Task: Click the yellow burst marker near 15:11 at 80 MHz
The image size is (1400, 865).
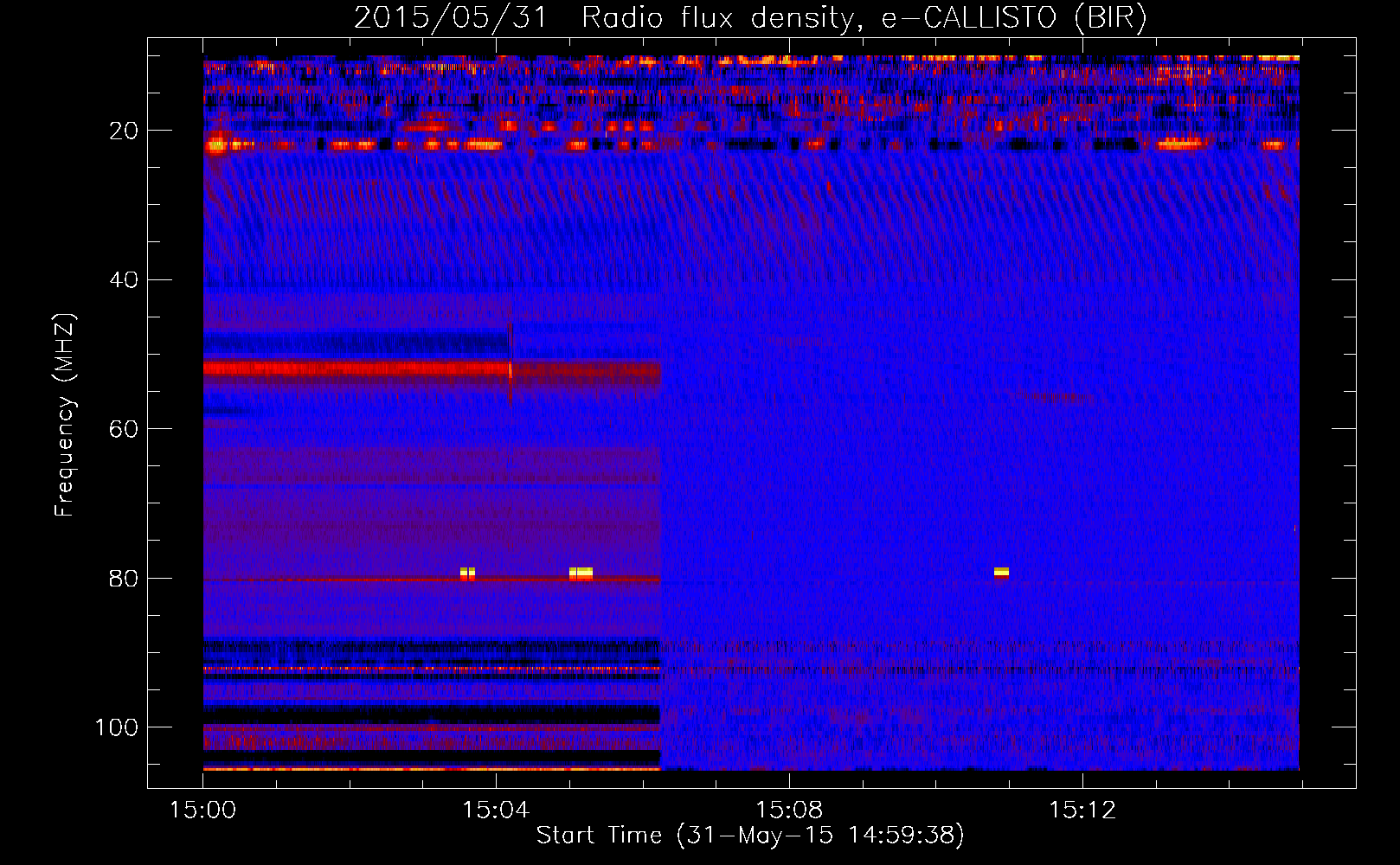Action: click(x=1001, y=572)
